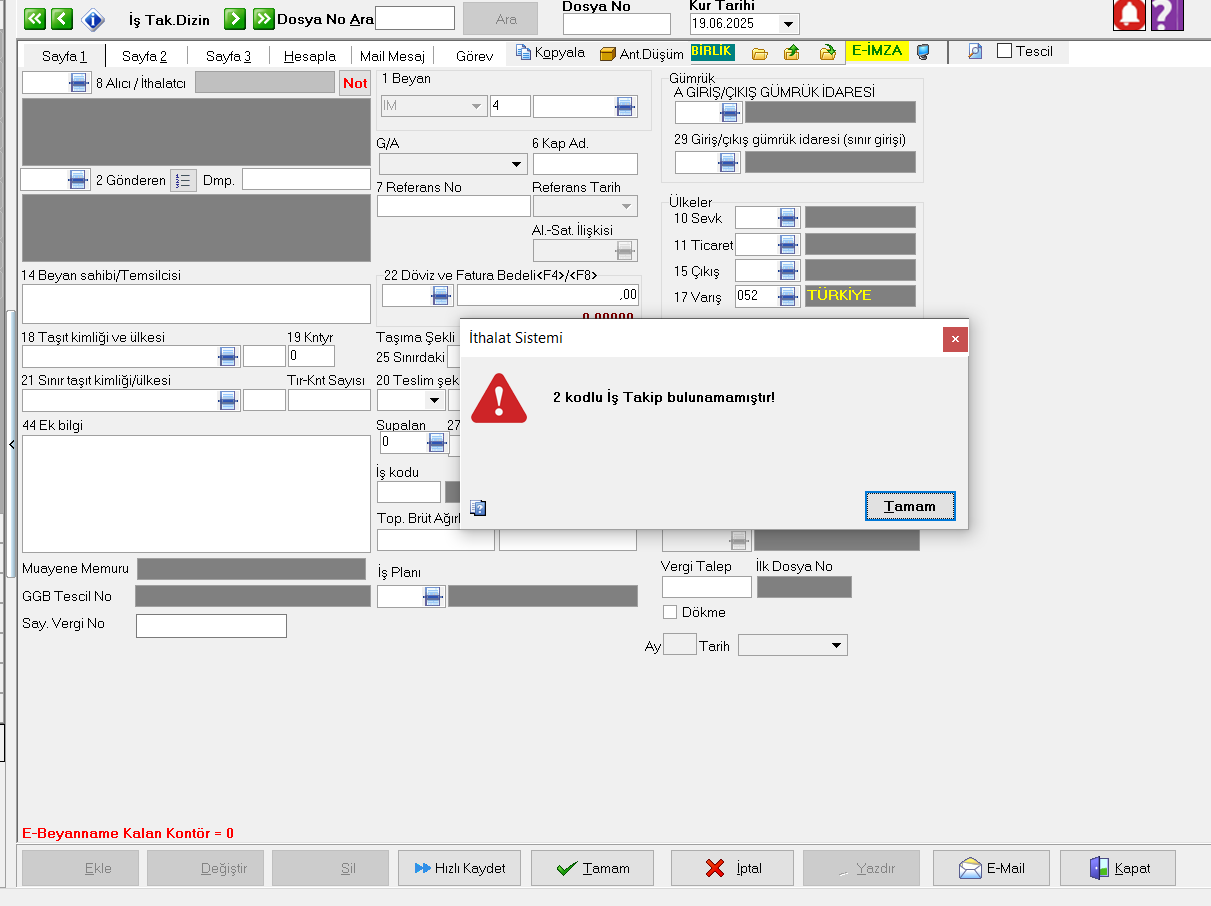The height and width of the screenshot is (906, 1211).
Task: Click Tamam in the İthalat Sistemi dialog
Action: (x=909, y=506)
